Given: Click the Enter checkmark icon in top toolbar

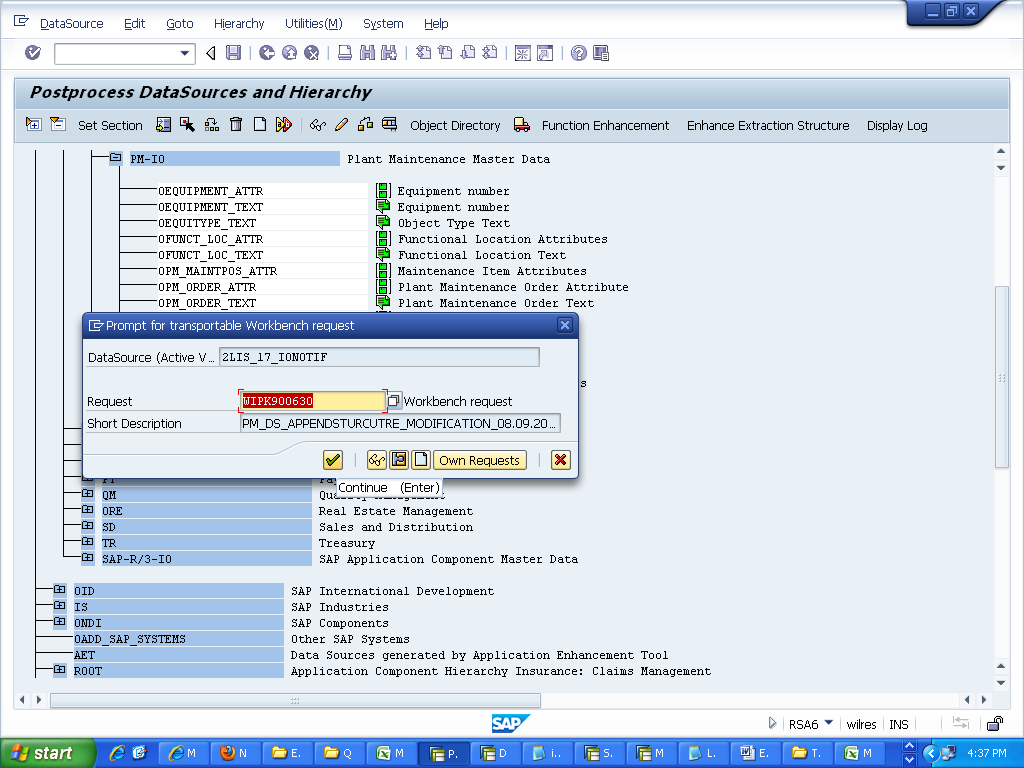Looking at the screenshot, I should 33,53.
